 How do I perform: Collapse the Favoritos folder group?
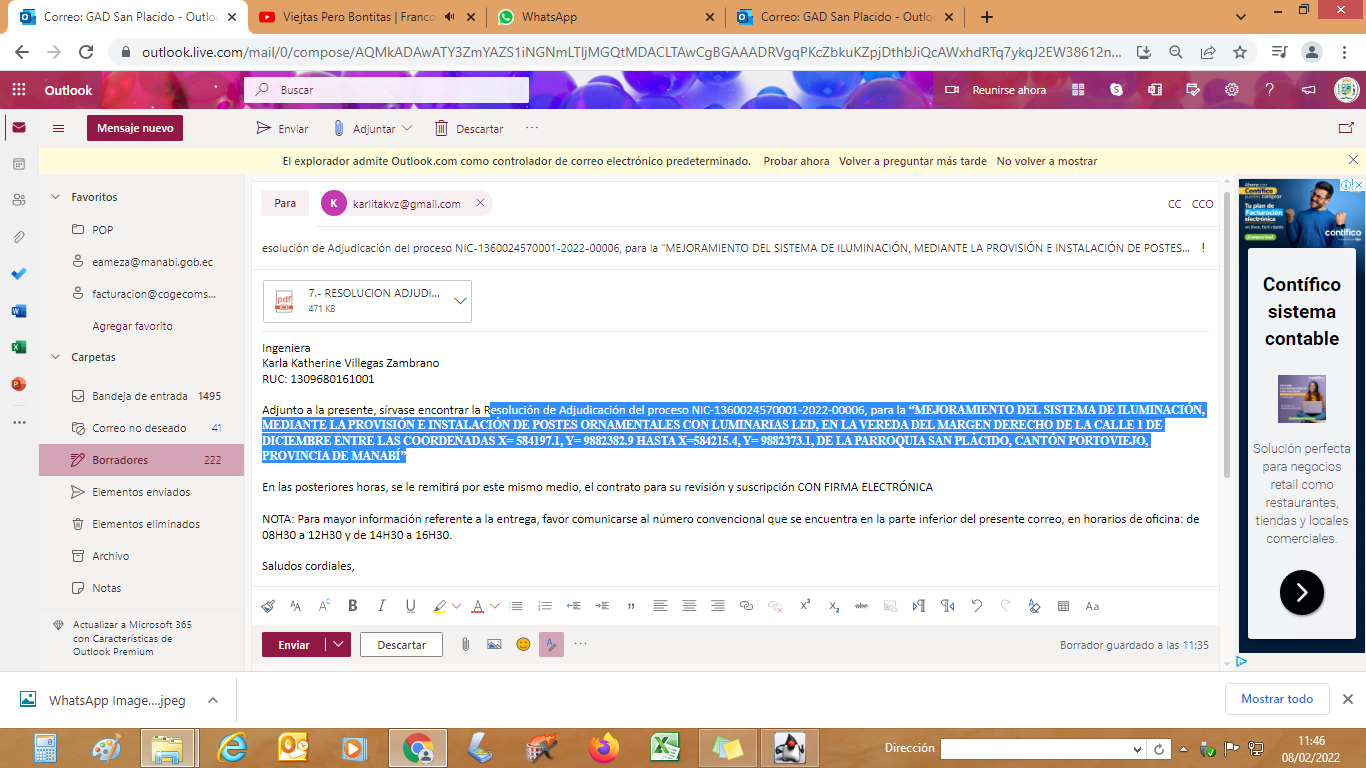pyautogui.click(x=55, y=197)
